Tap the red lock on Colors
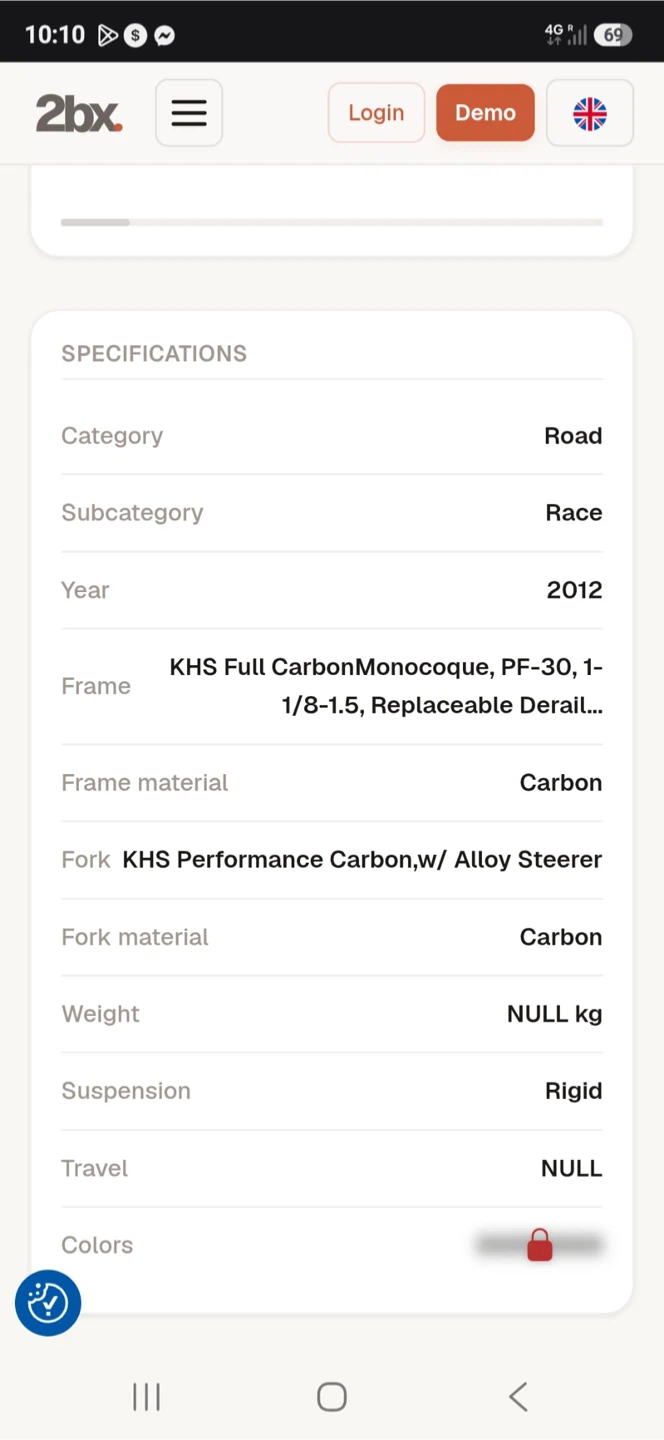Screen dimensions: 664x1440 539,1245
